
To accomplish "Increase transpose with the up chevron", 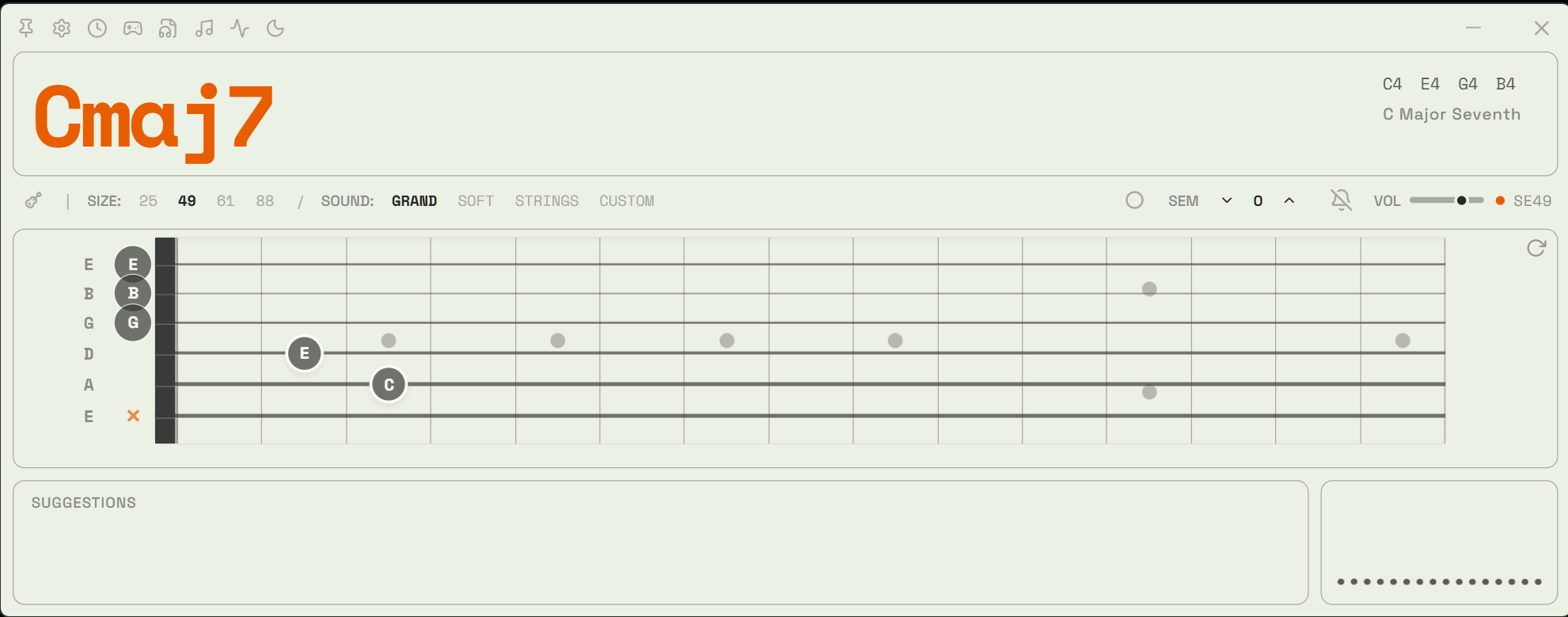I will click(x=1289, y=200).
